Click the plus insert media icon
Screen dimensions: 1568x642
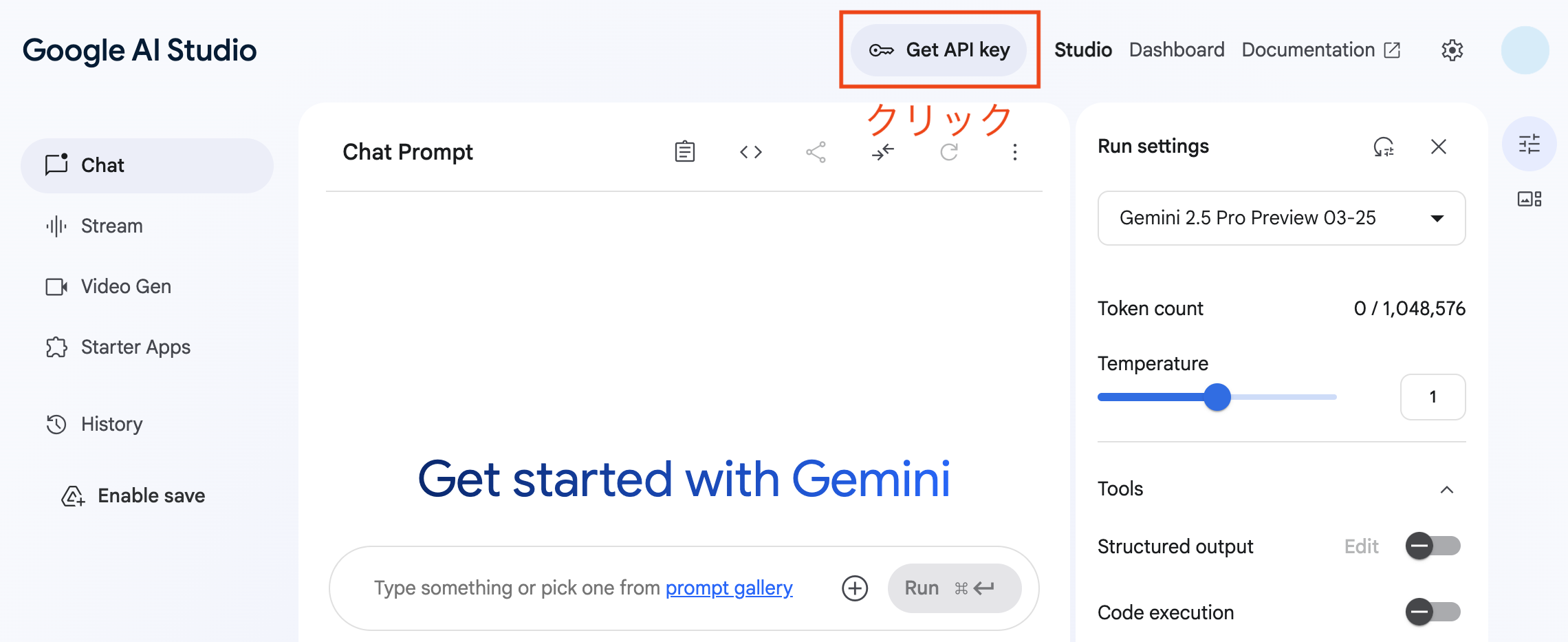coord(855,588)
